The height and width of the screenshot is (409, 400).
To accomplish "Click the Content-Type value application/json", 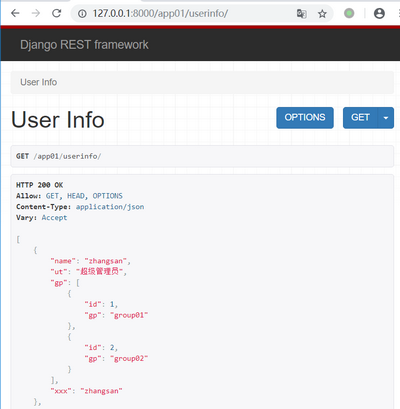I will pyautogui.click(x=110, y=207).
